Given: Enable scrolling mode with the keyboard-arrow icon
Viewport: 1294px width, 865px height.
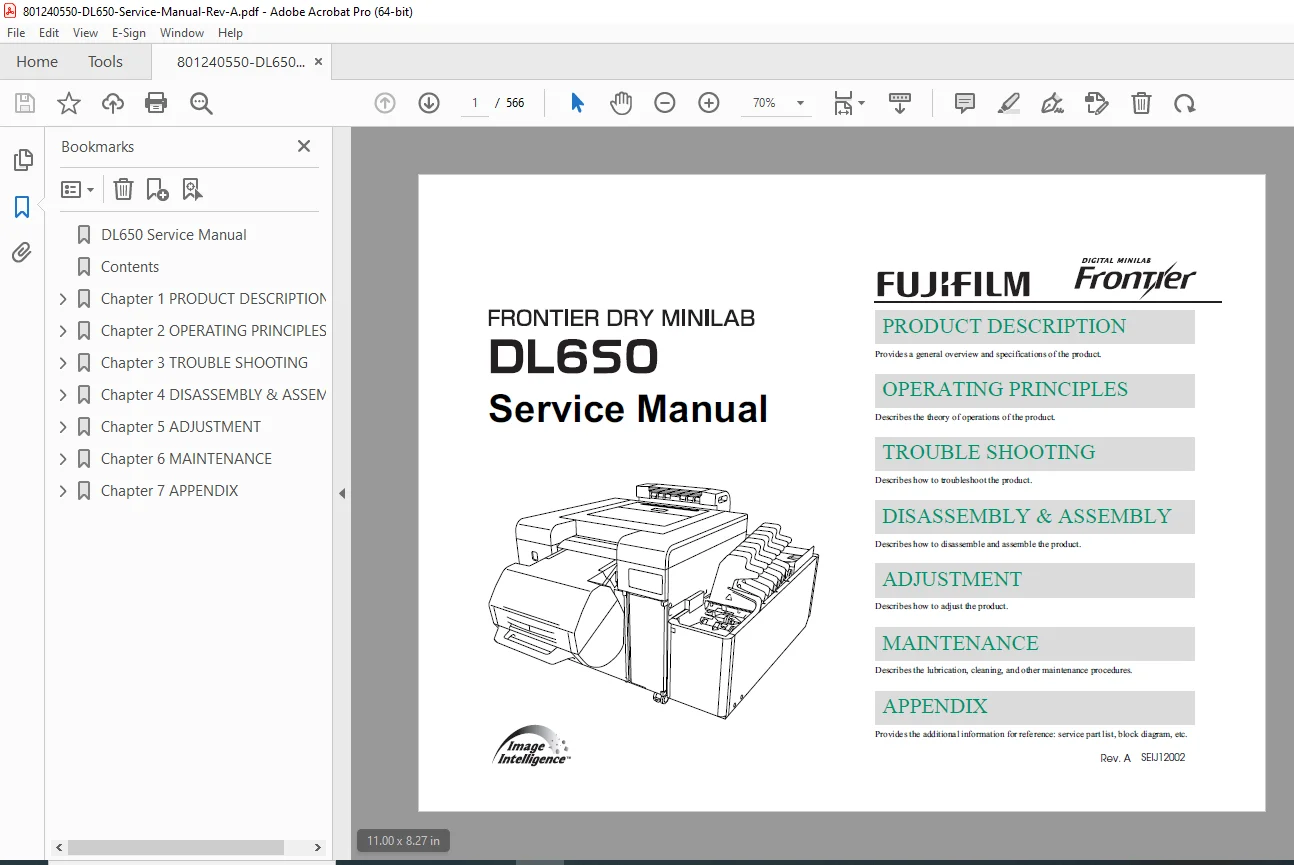Looking at the screenshot, I should pos(900,103).
